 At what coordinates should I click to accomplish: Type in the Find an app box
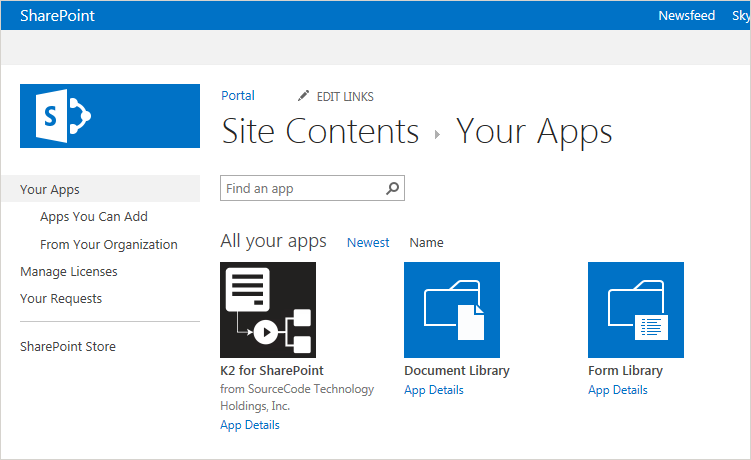[x=302, y=188]
